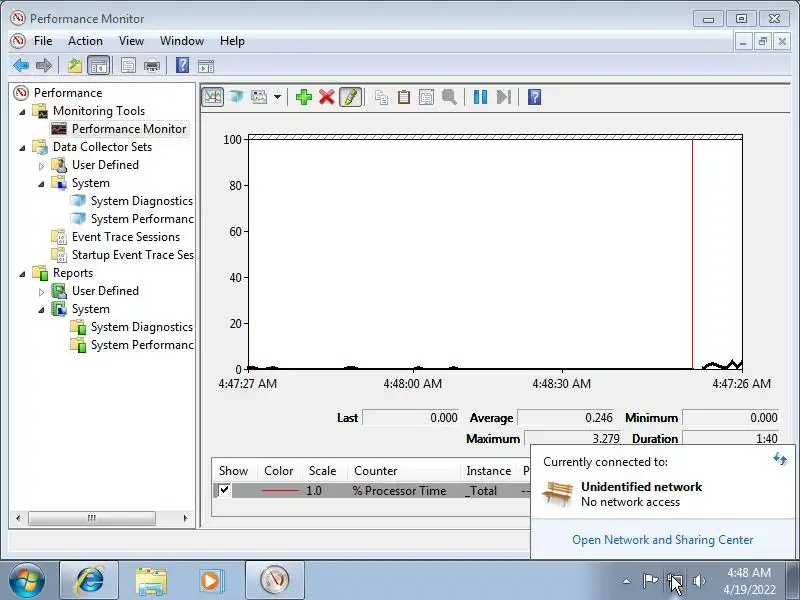
Task: Click the Up One Level folder icon
Action: [x=75, y=66]
